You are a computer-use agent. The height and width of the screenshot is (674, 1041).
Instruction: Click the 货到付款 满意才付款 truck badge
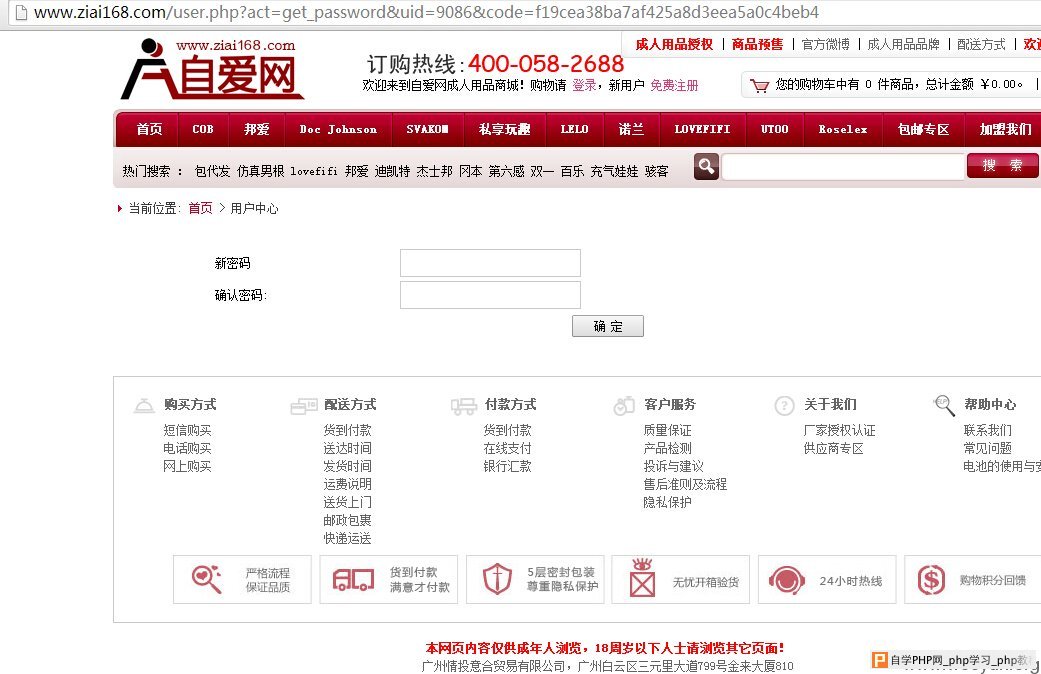(x=389, y=580)
